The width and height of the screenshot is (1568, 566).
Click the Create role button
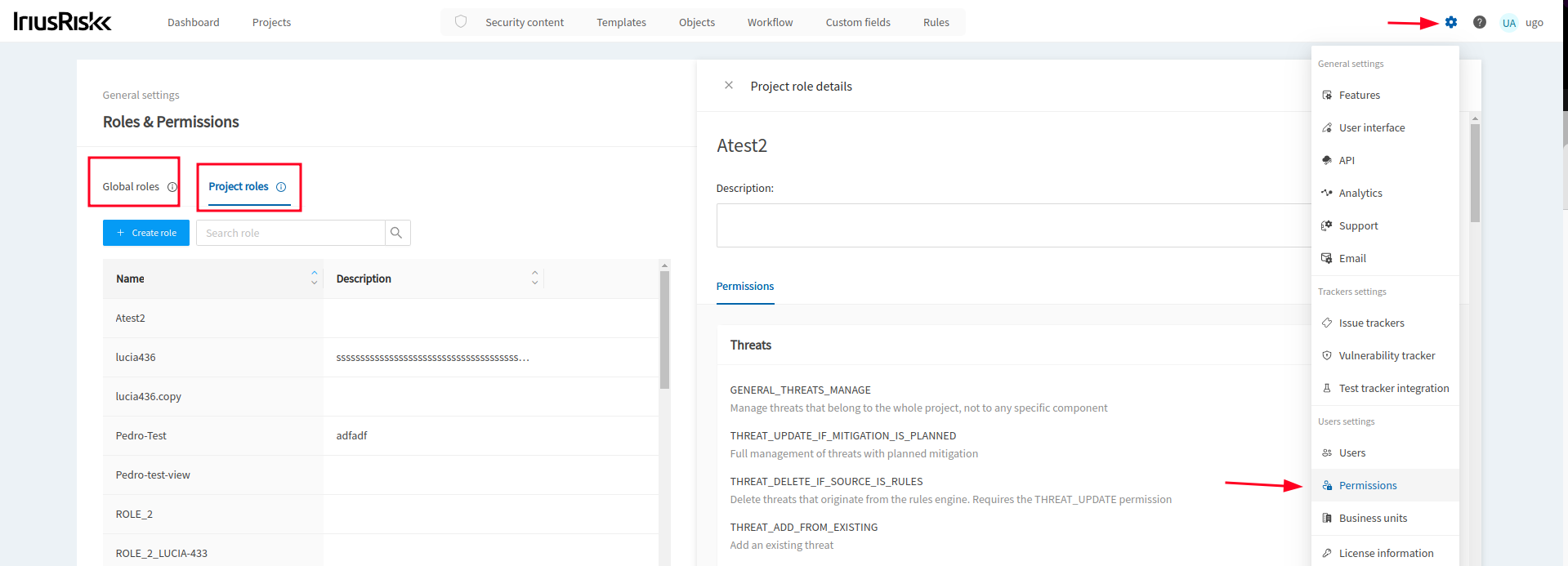[146, 233]
